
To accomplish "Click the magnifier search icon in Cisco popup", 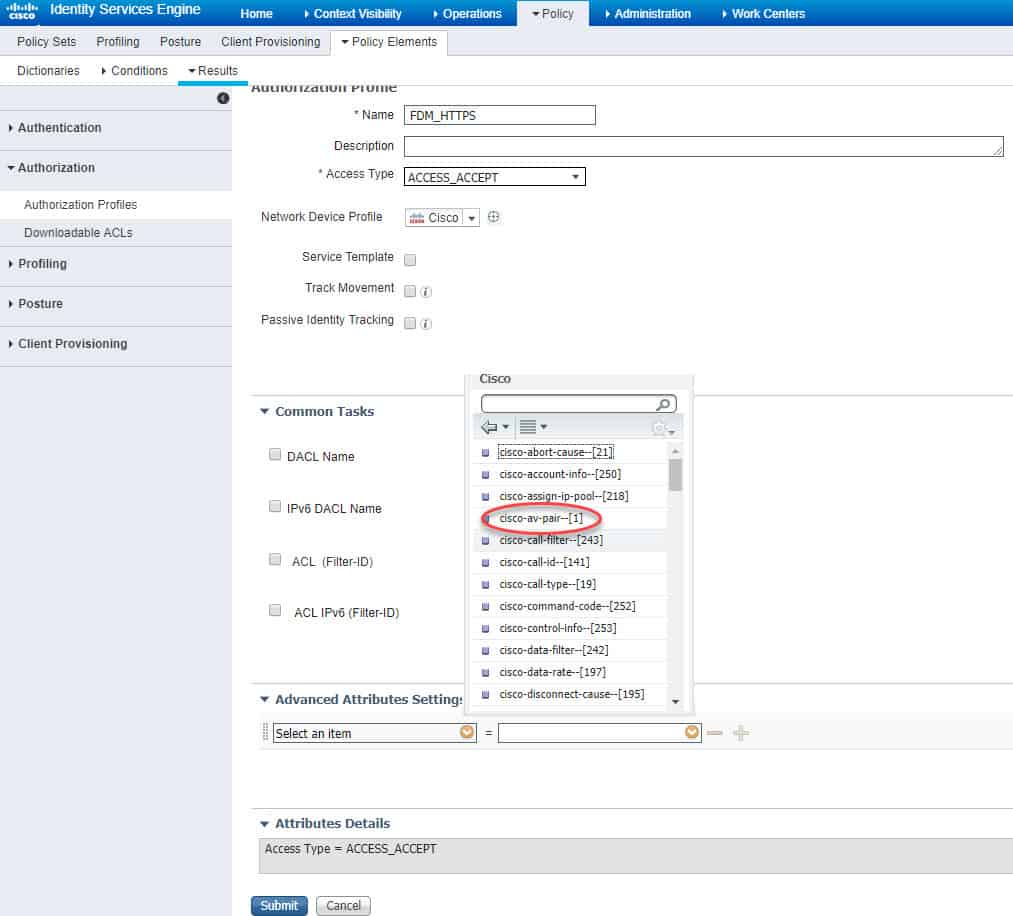I will point(663,404).
